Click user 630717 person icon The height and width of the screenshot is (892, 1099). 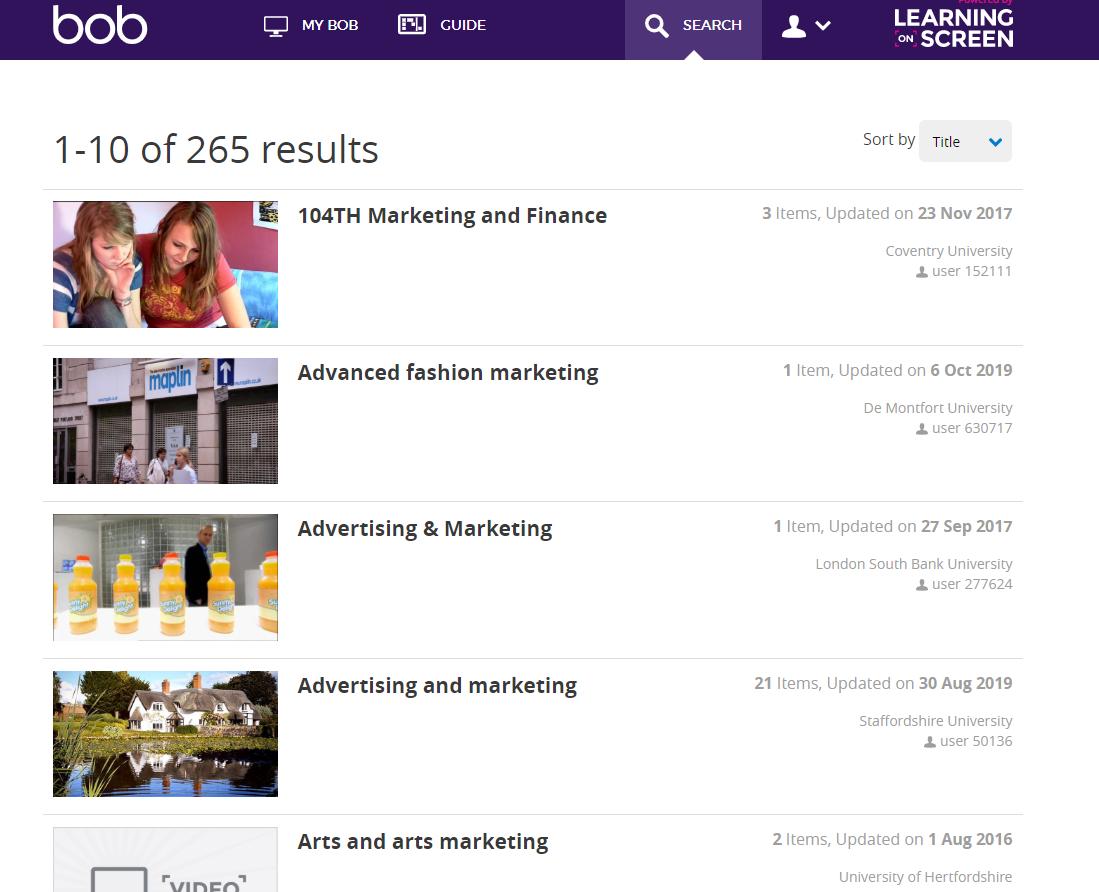[922, 429]
